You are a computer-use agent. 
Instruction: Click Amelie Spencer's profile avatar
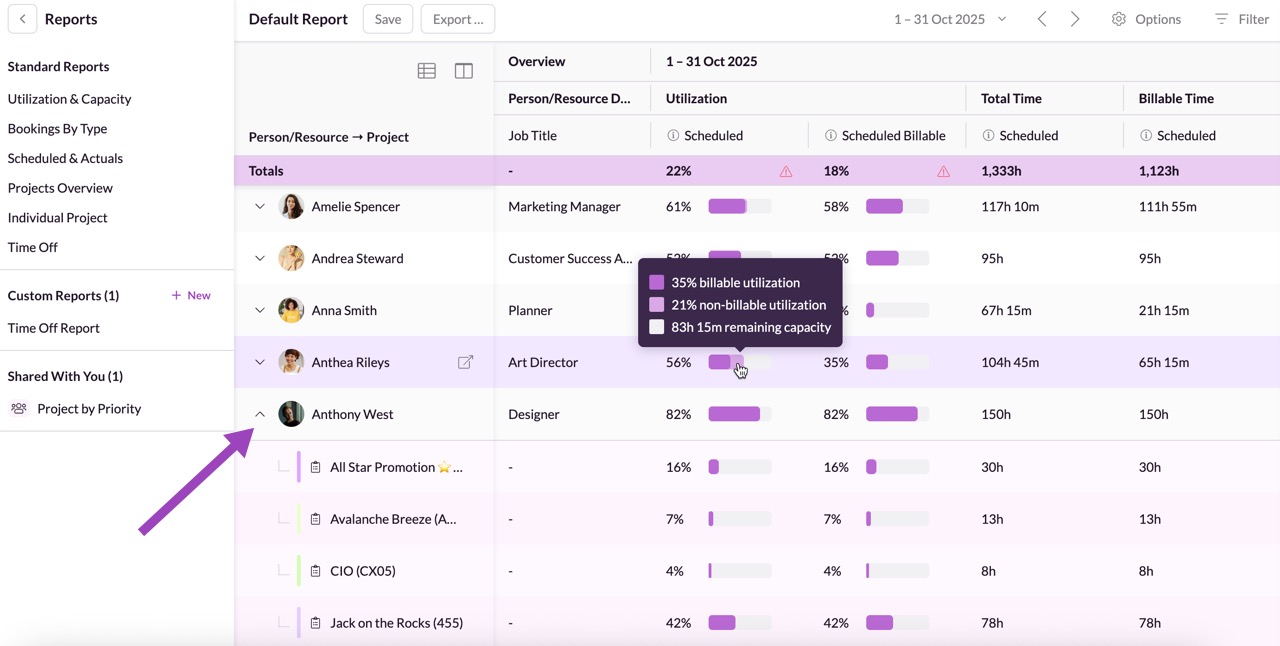click(291, 207)
